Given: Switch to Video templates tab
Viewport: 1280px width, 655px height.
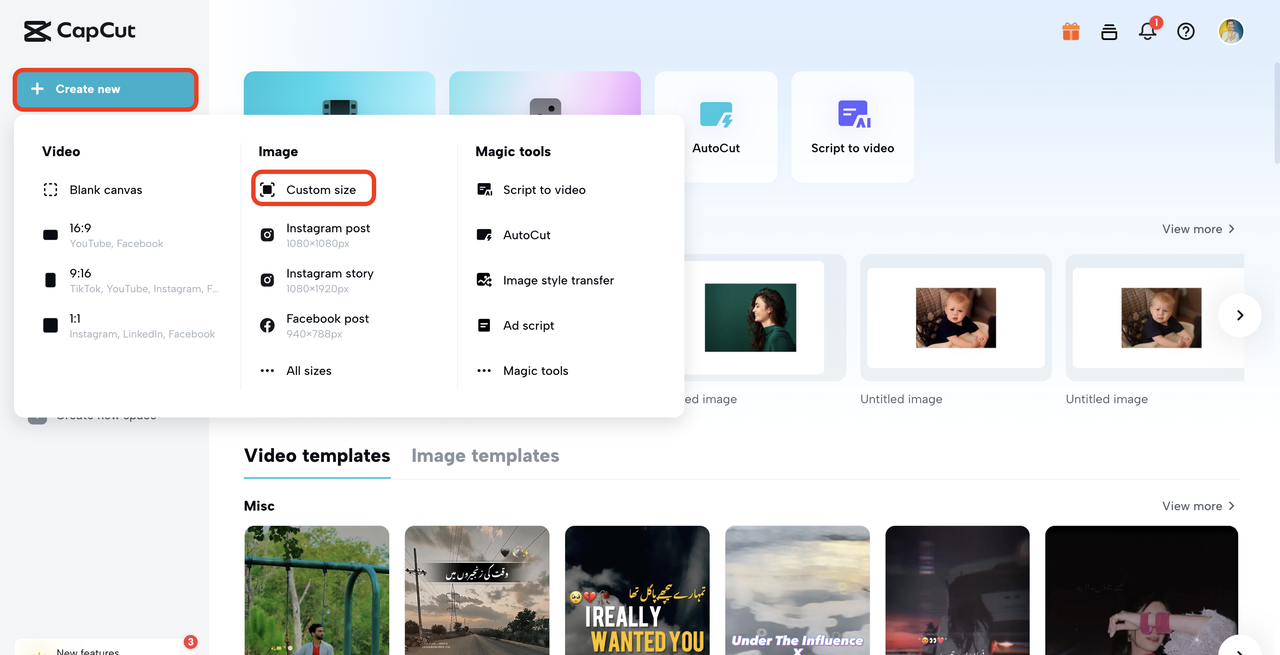Looking at the screenshot, I should click(317, 456).
